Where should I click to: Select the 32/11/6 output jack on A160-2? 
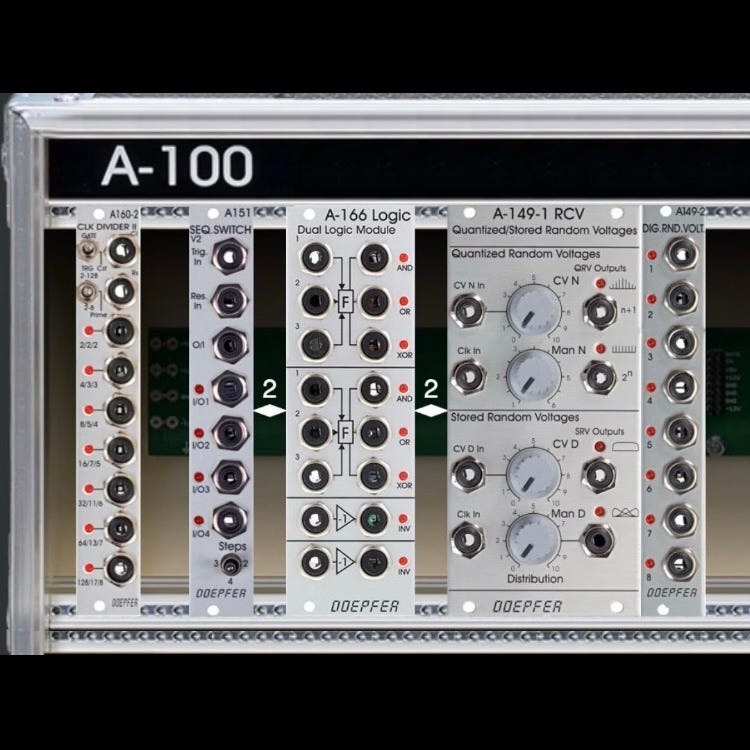[x=120, y=489]
